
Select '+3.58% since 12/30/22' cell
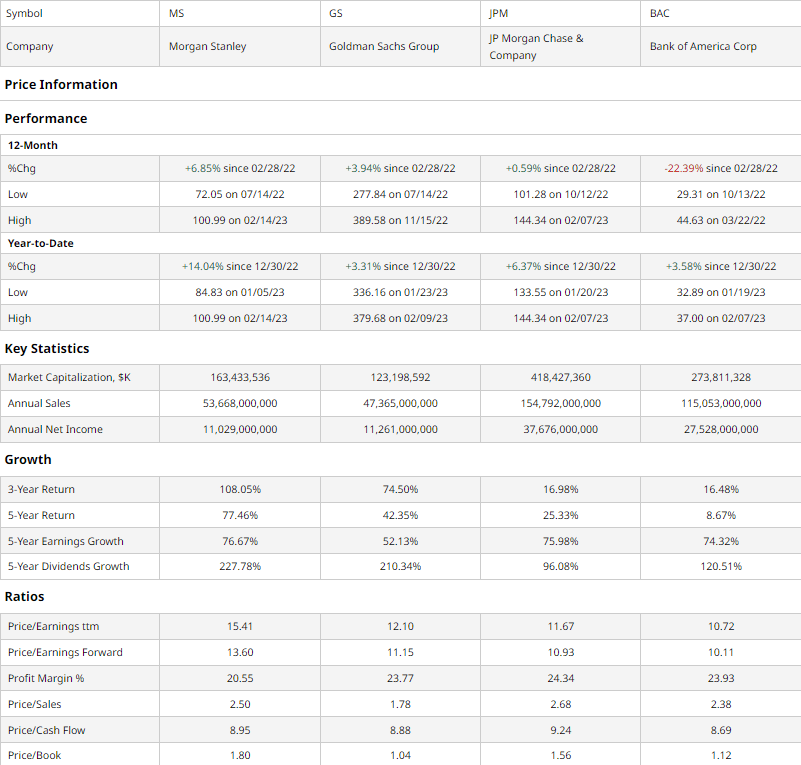[721, 267]
